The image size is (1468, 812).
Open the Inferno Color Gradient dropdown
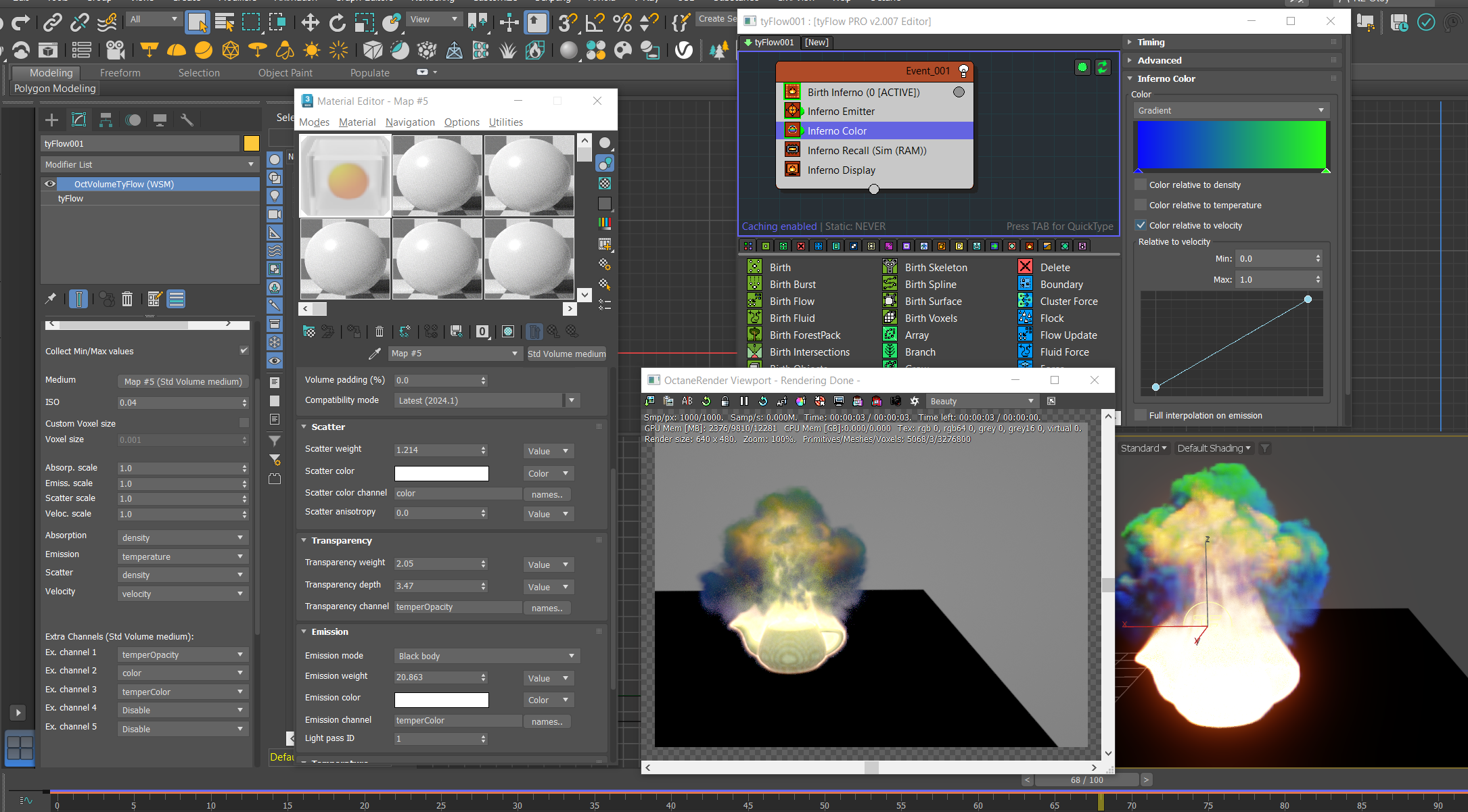click(x=1231, y=110)
